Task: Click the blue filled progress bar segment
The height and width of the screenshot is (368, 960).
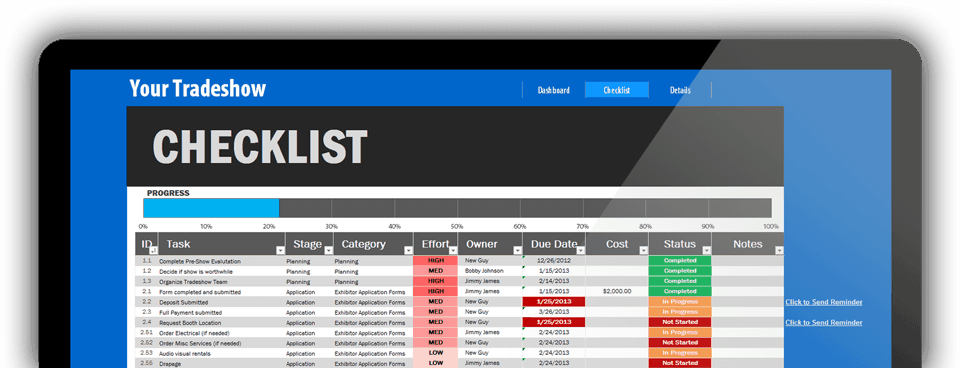Action: point(211,208)
